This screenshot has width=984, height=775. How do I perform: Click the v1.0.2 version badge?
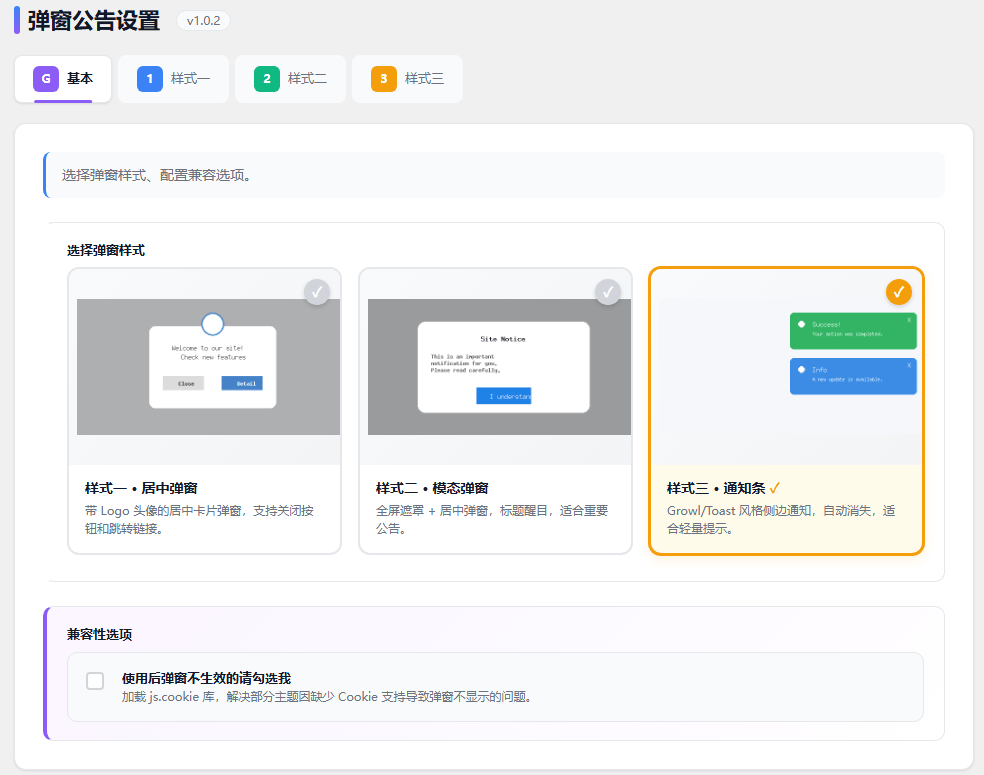(203, 21)
